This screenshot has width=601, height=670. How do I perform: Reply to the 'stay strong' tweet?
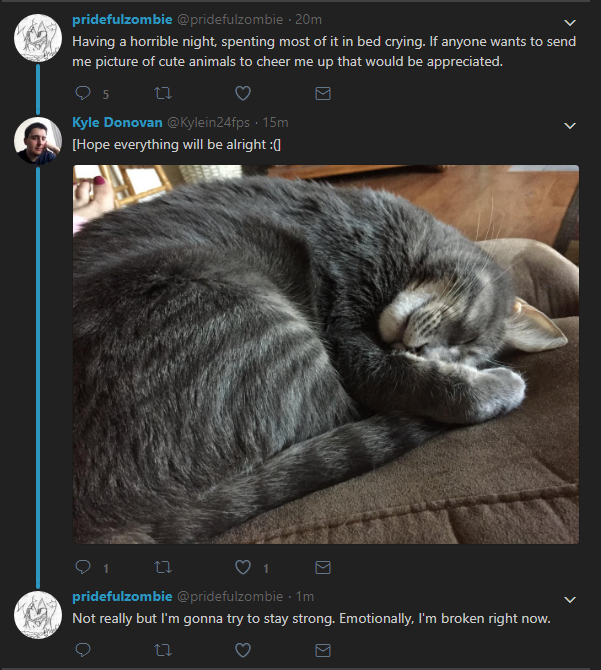point(83,650)
